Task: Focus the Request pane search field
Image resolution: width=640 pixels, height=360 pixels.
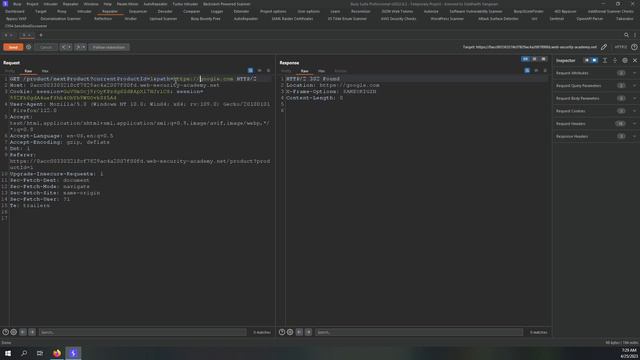Action: (x=142, y=332)
